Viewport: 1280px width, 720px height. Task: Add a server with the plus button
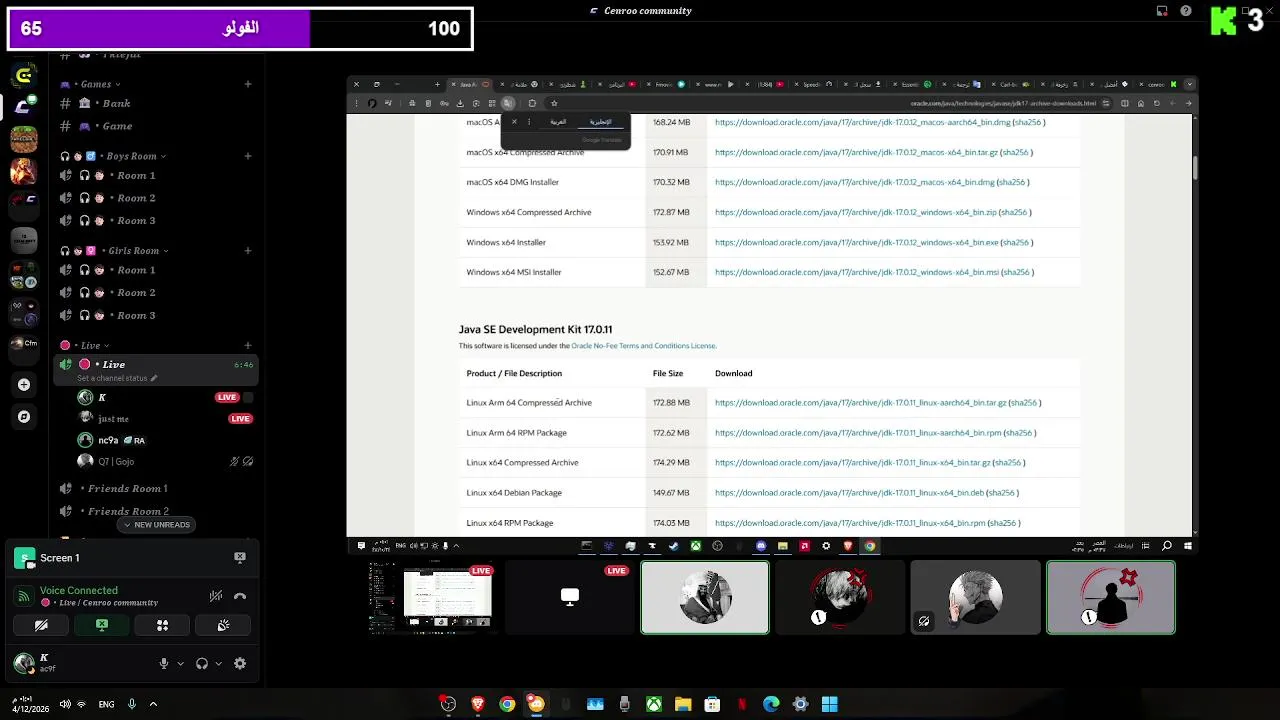point(24,385)
